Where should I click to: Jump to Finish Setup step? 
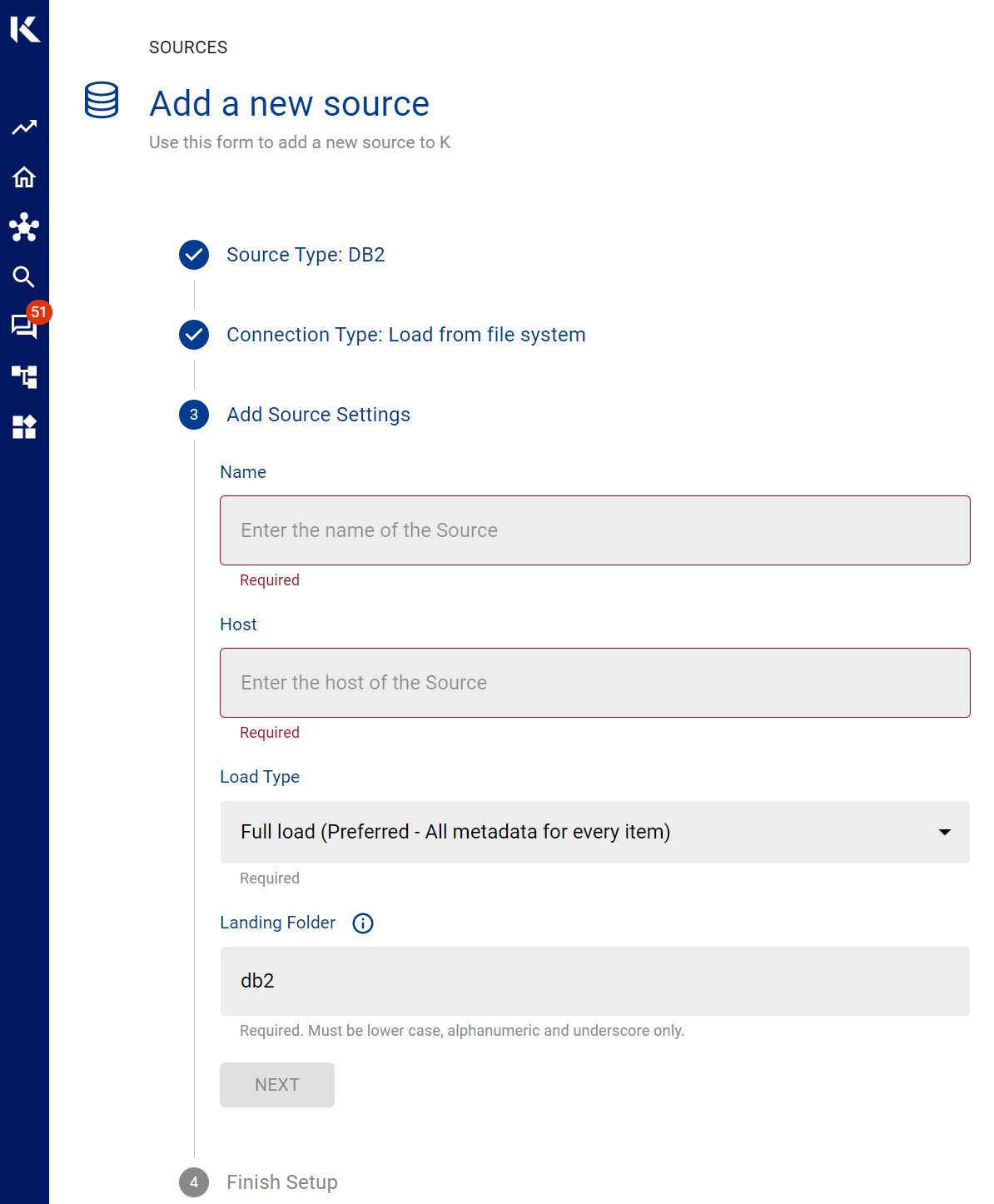pyautogui.click(x=281, y=1182)
